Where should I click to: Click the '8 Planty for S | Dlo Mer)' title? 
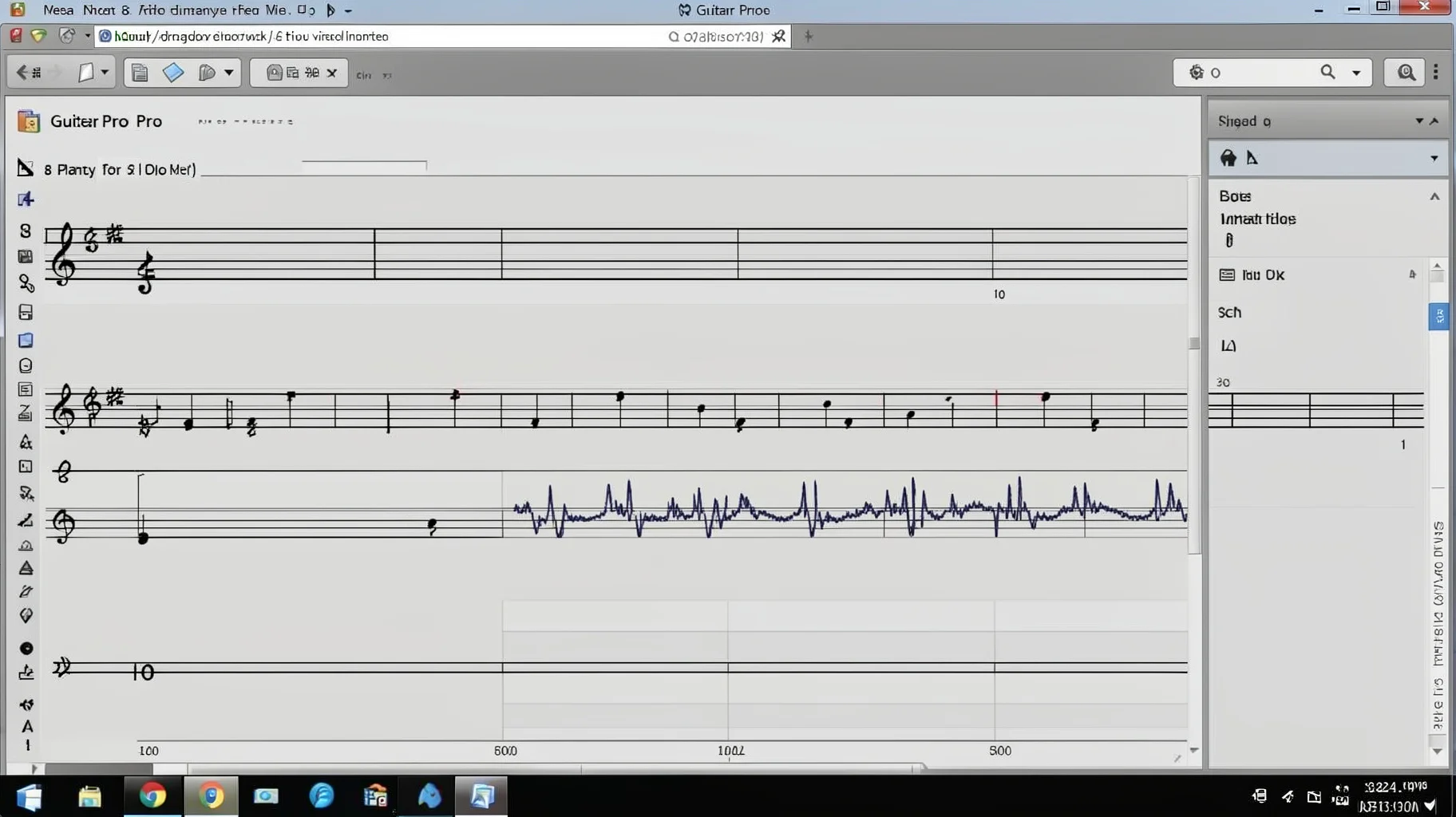coord(120,170)
